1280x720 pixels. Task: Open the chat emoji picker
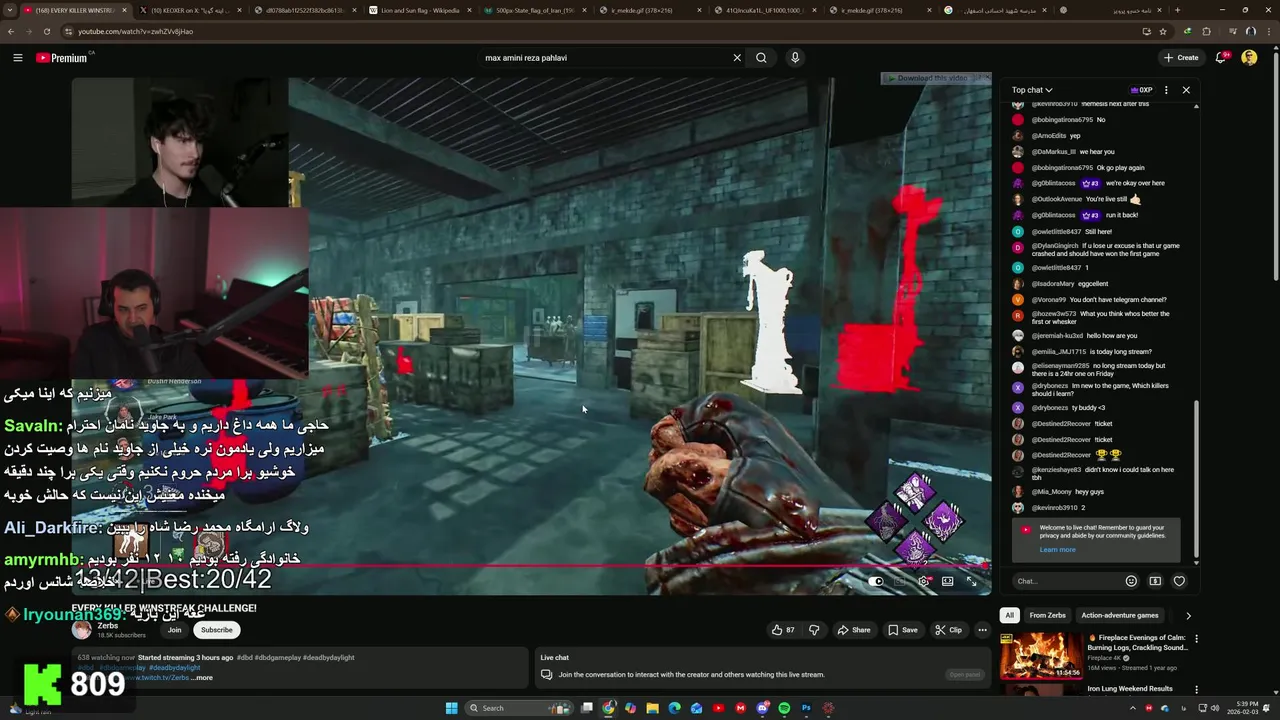(1131, 581)
